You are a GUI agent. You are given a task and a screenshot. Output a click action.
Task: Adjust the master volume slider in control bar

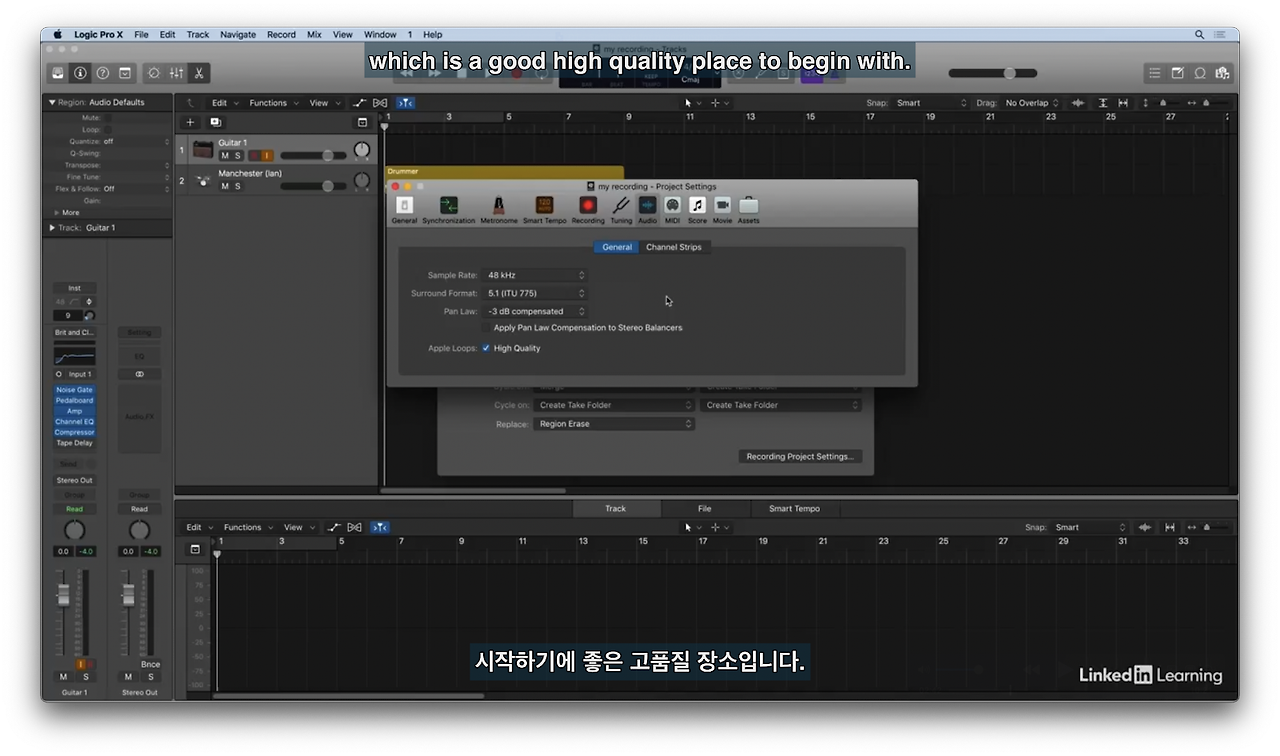tap(993, 73)
